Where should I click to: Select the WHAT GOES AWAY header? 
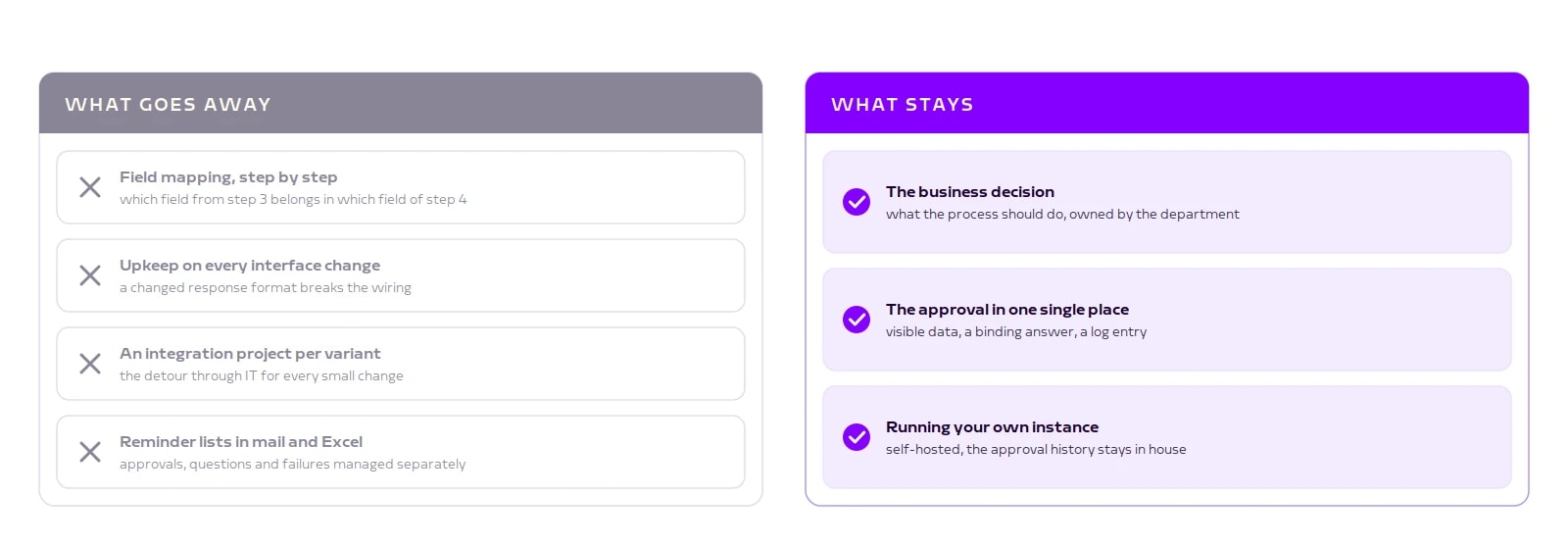[x=401, y=103]
